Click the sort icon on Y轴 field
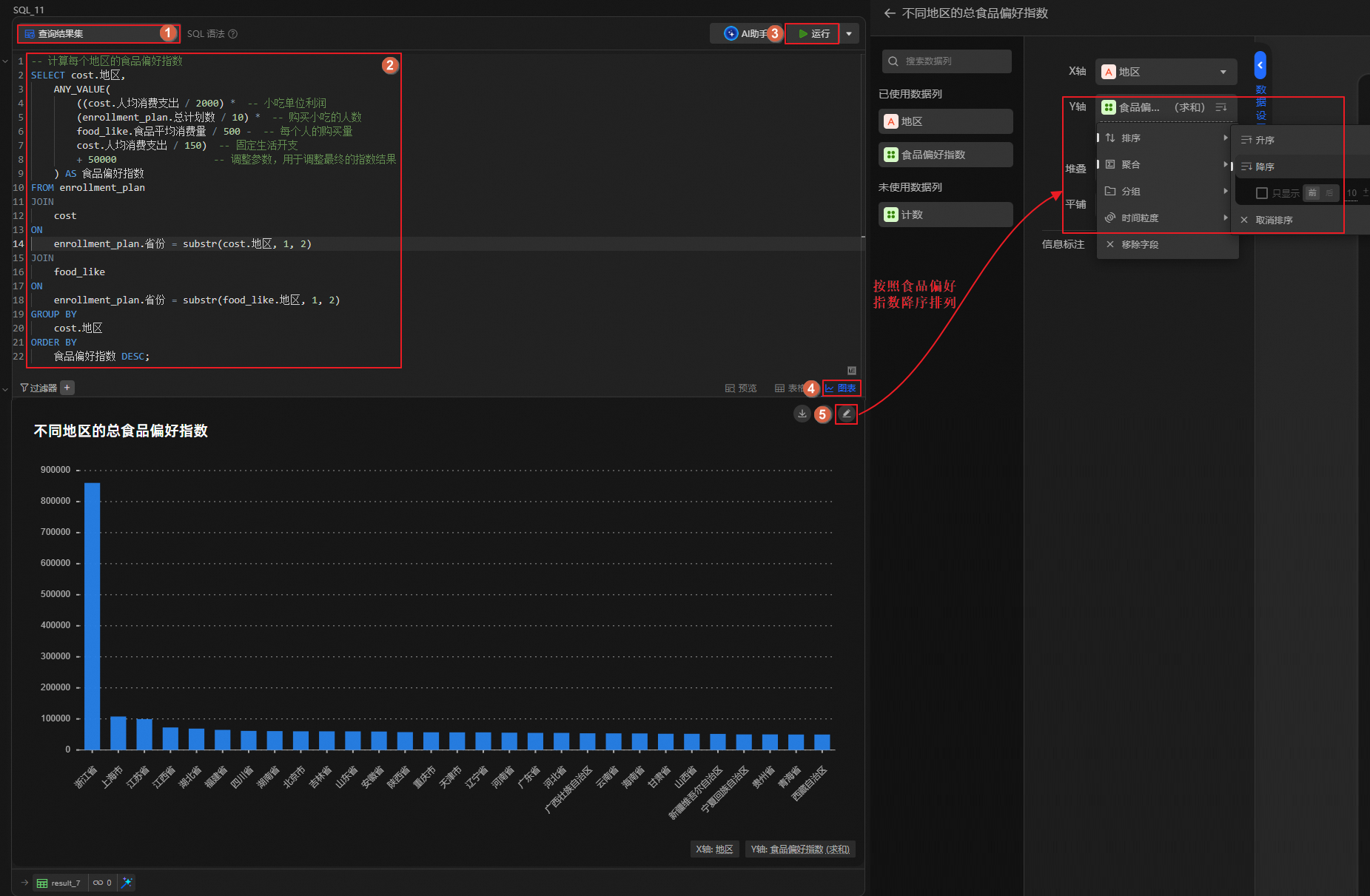The image size is (1370, 896). click(1221, 107)
